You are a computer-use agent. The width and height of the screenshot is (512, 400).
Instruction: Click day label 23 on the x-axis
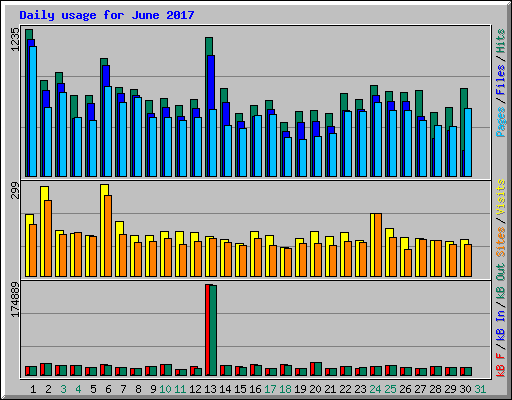(x=360, y=389)
